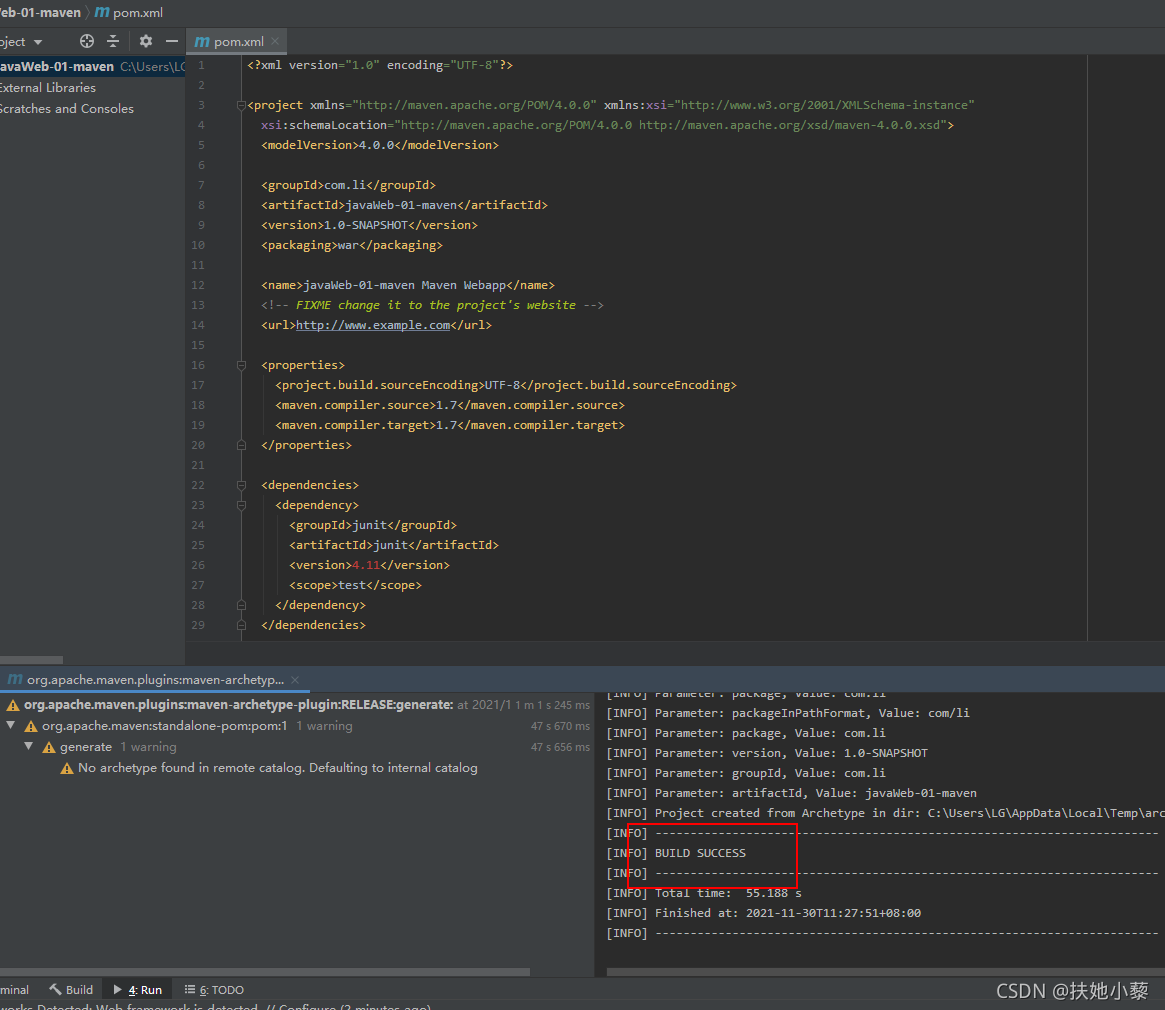Click the collapse all icon in Project toolbar
Image resolution: width=1165 pixels, height=1010 pixels.
click(x=113, y=42)
